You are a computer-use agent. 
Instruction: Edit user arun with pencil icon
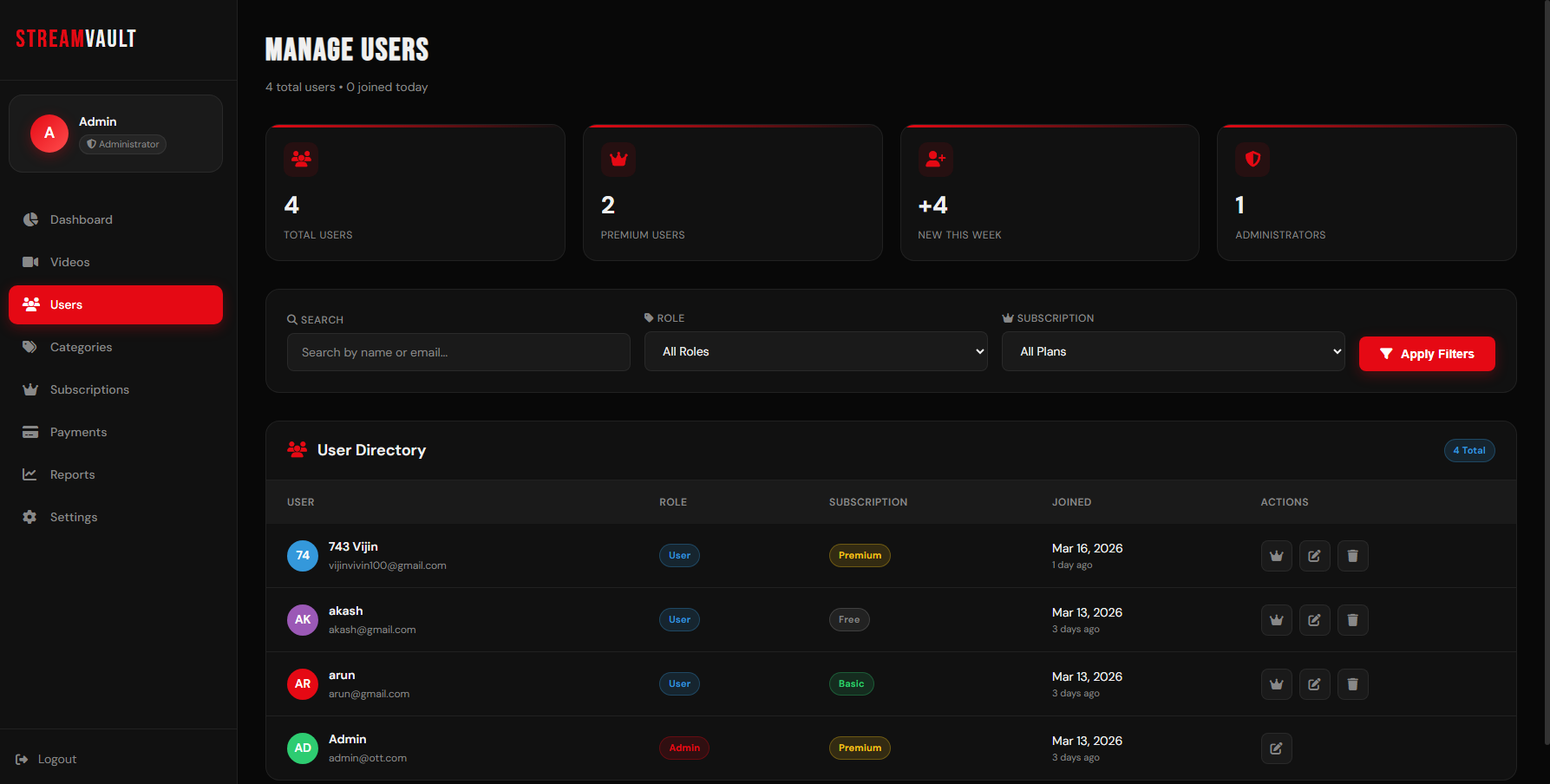coord(1314,684)
